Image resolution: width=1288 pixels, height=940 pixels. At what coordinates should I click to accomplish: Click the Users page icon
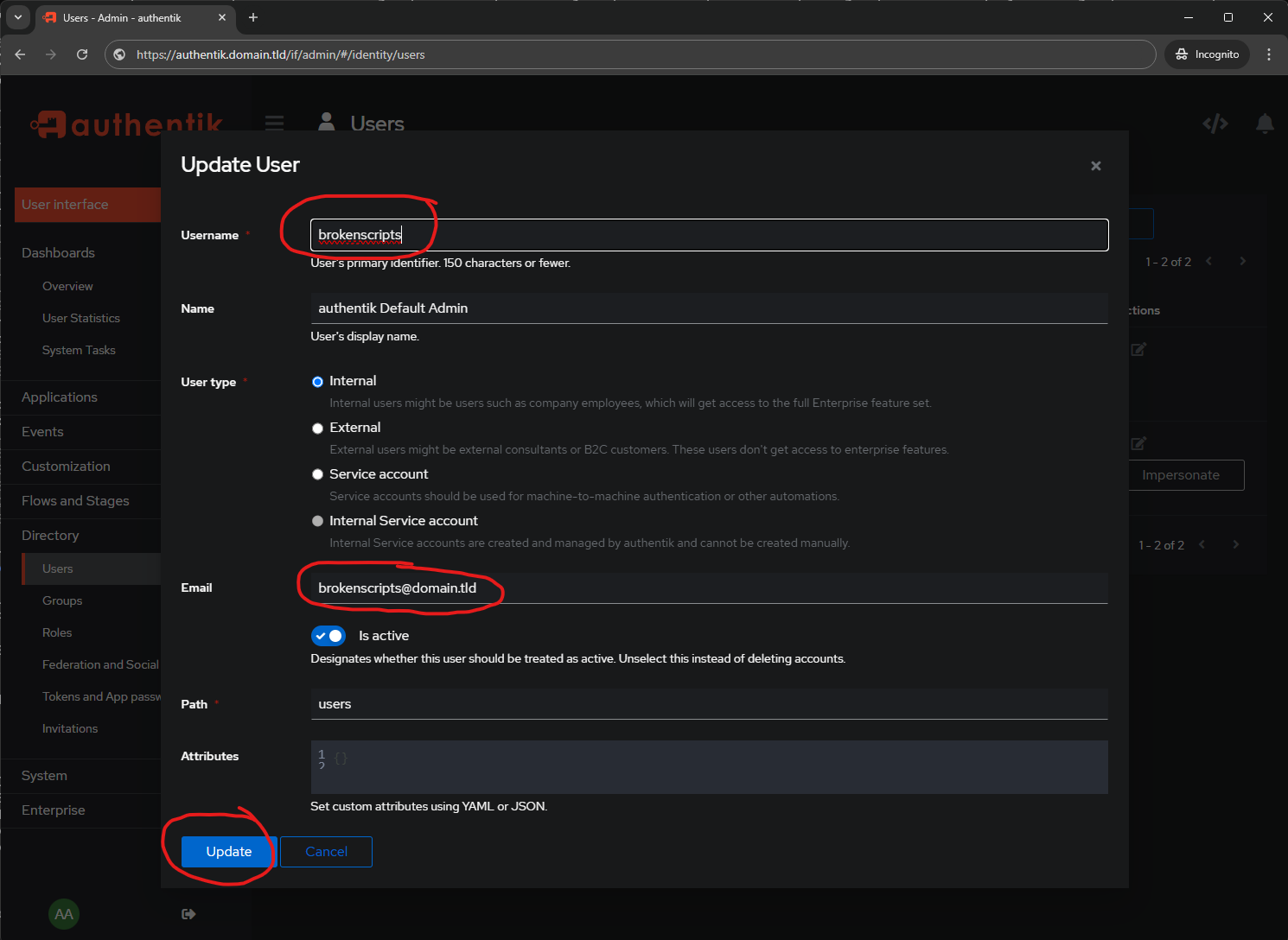(326, 123)
